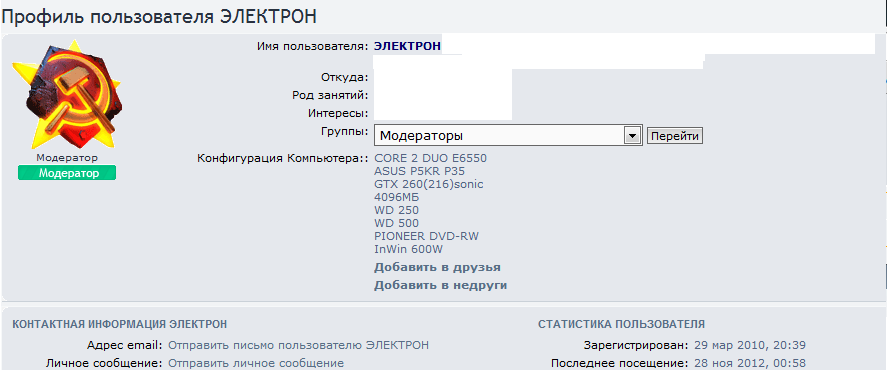Click last visit date 28 ноя 2012, 00:58
The width and height of the screenshot is (887, 370).
(x=750, y=363)
